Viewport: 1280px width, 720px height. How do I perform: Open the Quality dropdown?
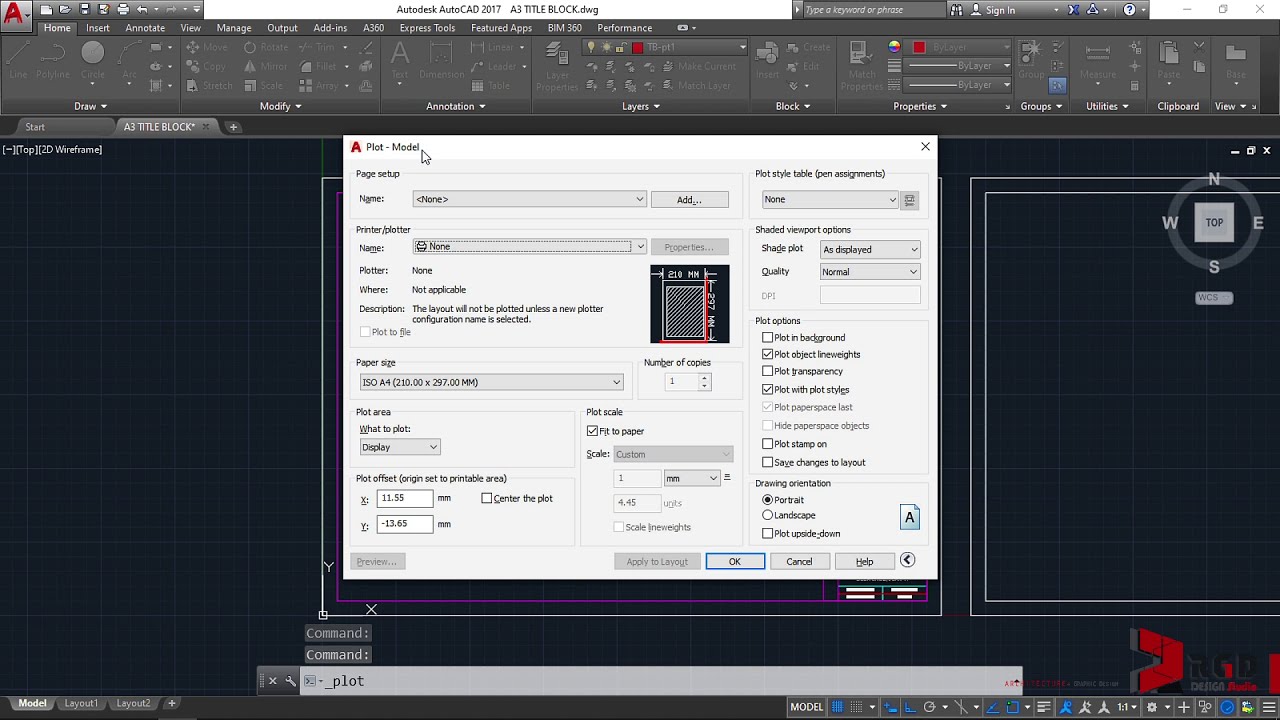tap(870, 272)
